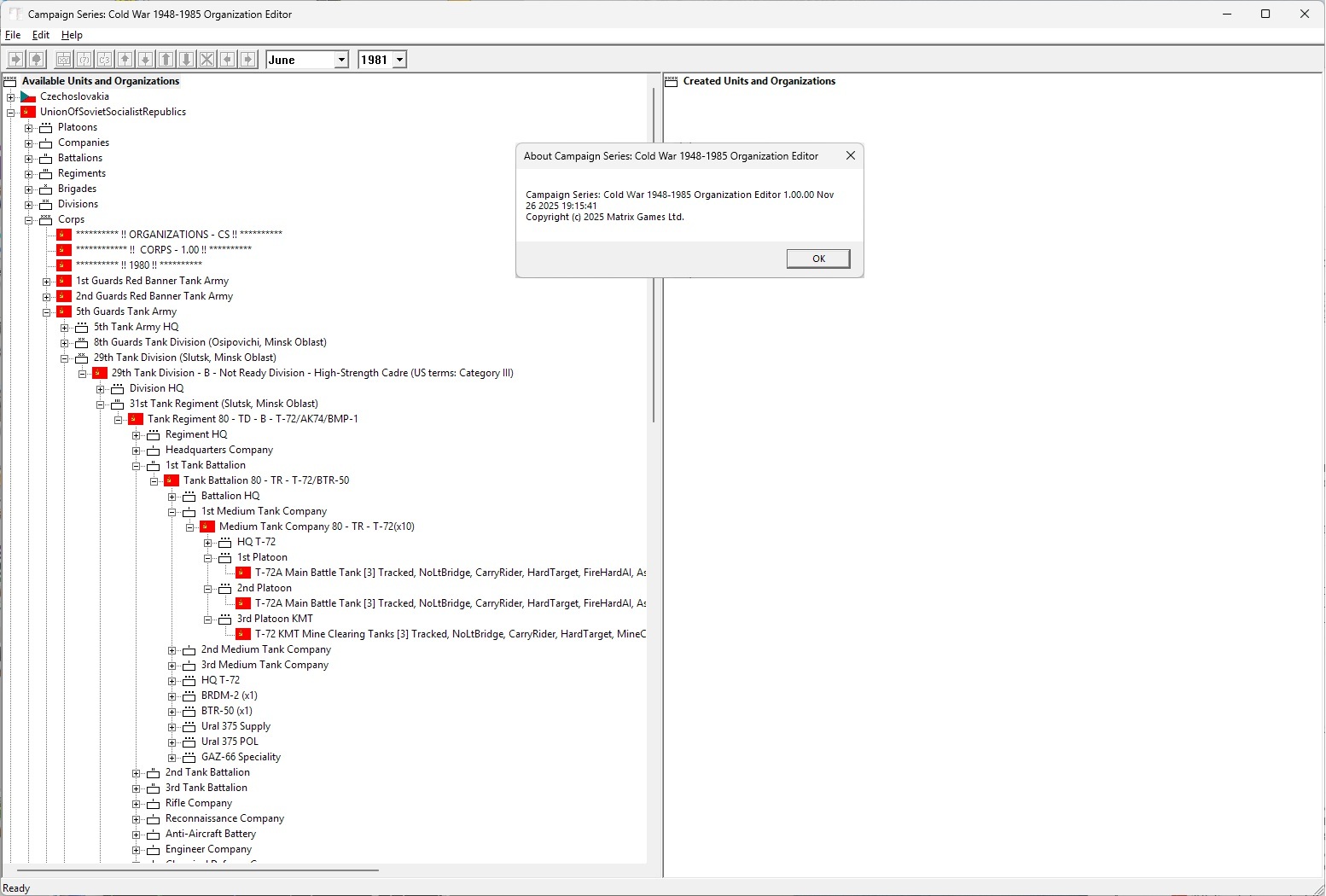Click the left-arrow toolbar icon

click(x=227, y=59)
